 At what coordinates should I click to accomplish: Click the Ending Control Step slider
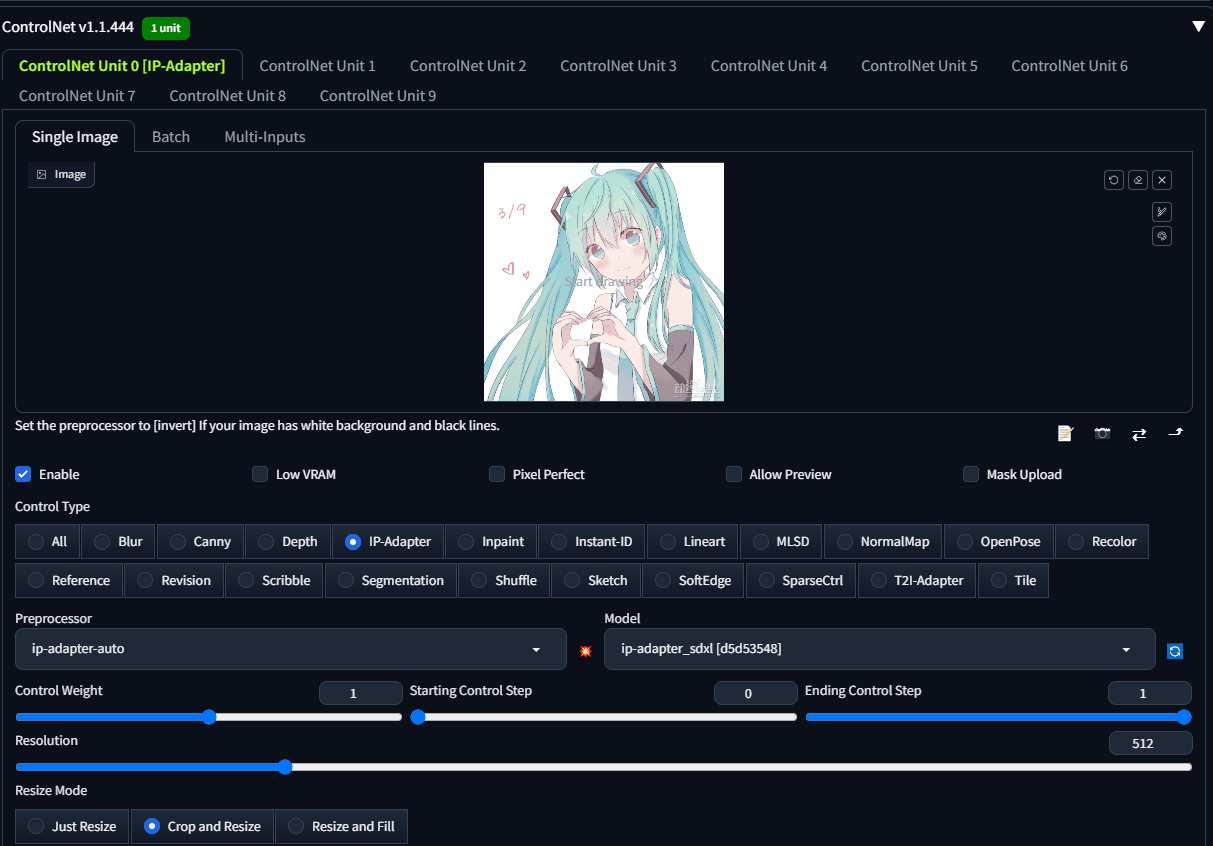pyautogui.click(x=998, y=717)
